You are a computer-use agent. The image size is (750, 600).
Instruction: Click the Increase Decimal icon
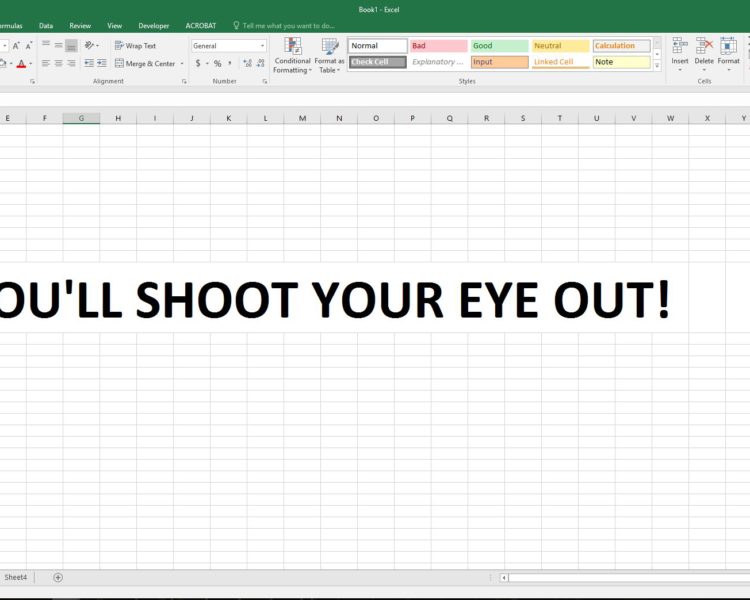tap(247, 63)
